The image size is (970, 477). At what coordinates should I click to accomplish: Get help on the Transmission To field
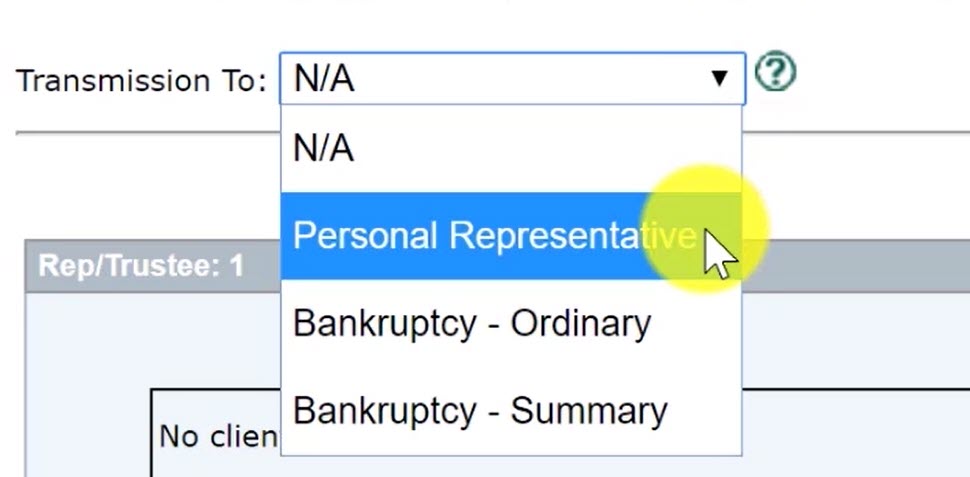[x=775, y=73]
